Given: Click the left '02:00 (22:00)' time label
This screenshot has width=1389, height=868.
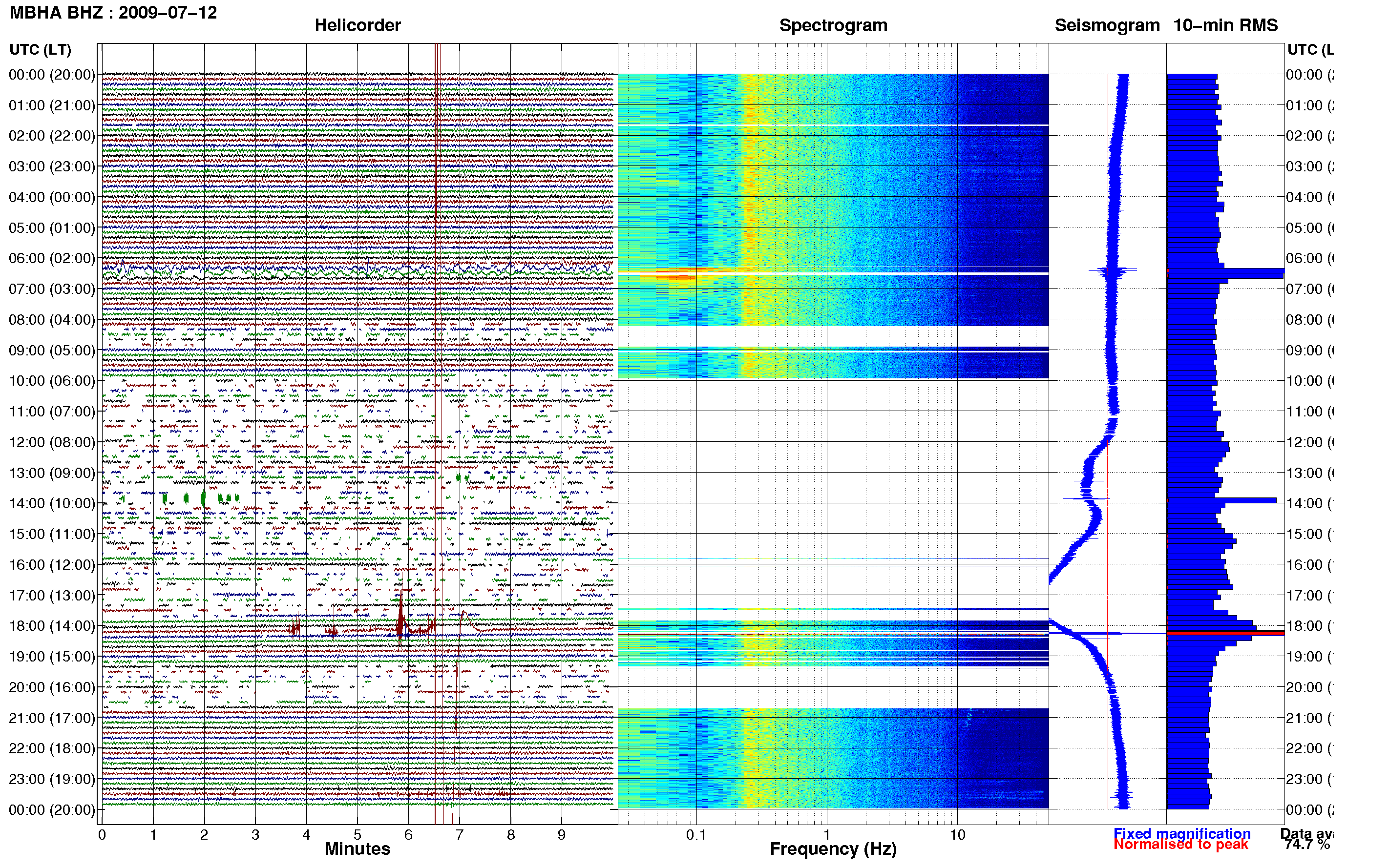Looking at the screenshot, I should tap(52, 136).
